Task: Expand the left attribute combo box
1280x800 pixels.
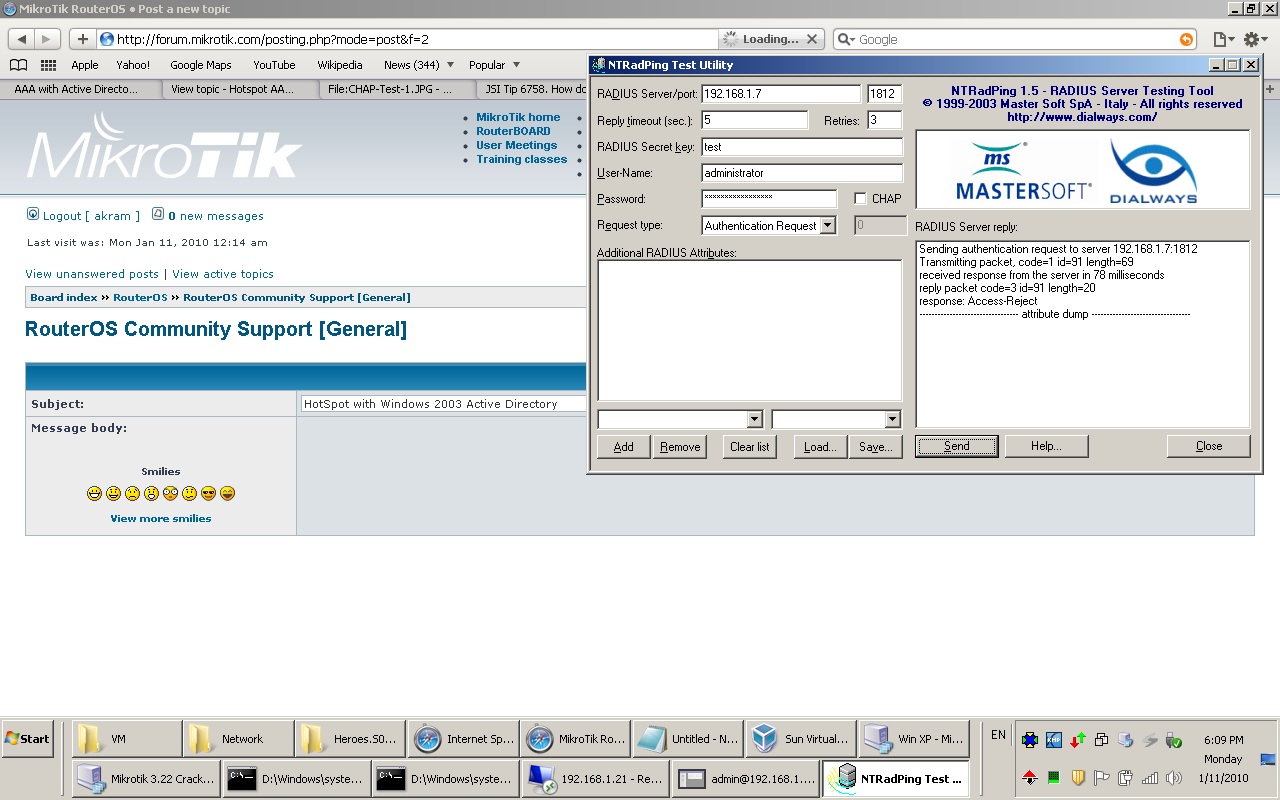Action: (754, 419)
